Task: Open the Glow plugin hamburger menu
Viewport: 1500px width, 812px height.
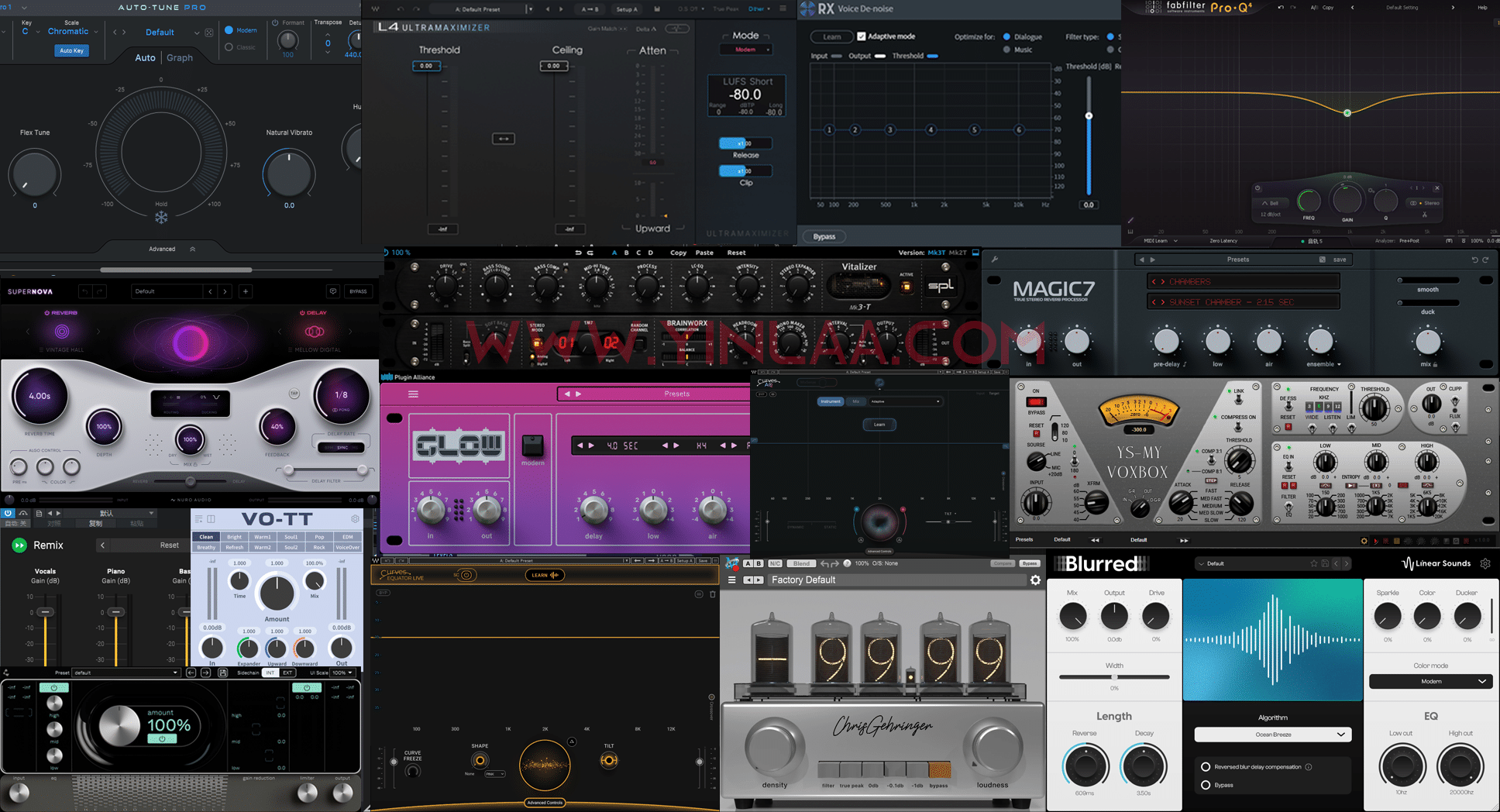Action: [x=413, y=394]
